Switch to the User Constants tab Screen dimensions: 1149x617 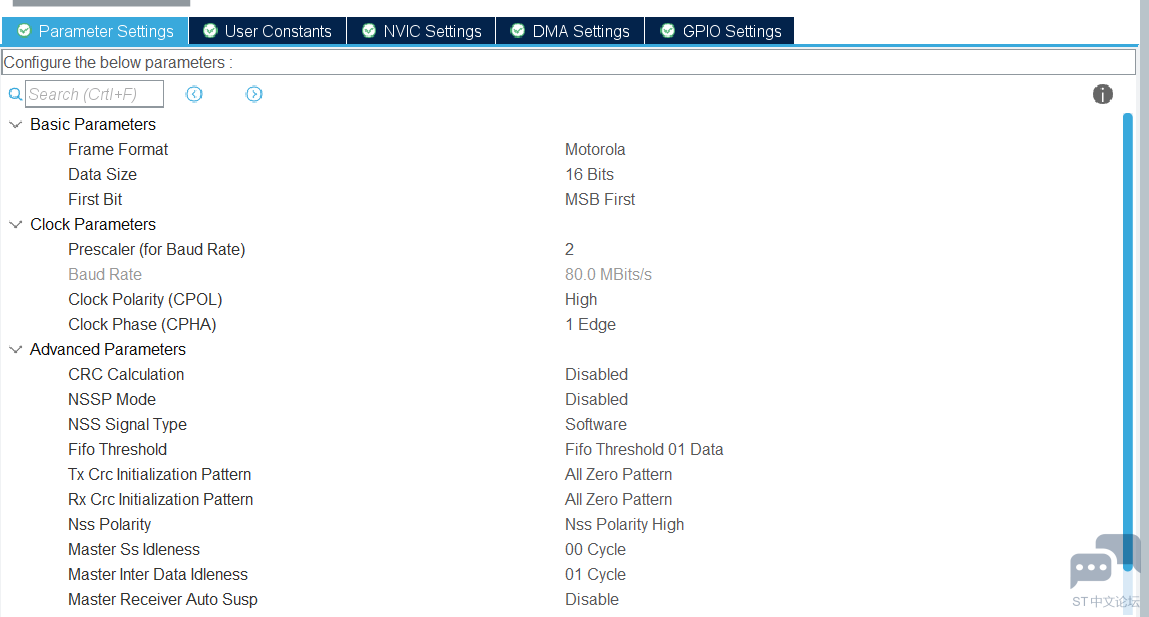[267, 31]
